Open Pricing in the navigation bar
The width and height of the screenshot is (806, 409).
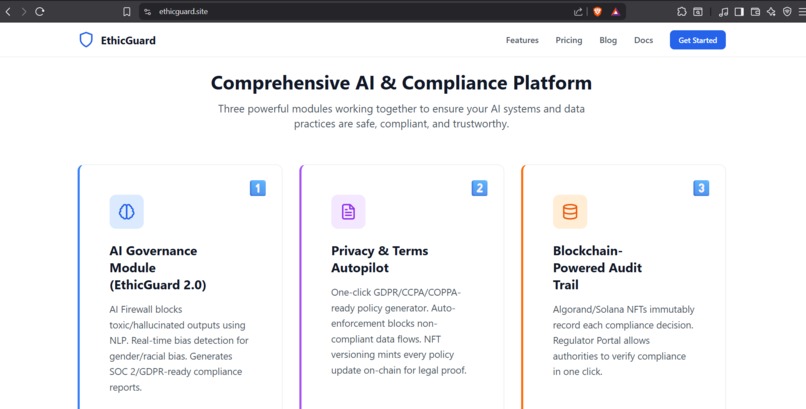point(569,40)
